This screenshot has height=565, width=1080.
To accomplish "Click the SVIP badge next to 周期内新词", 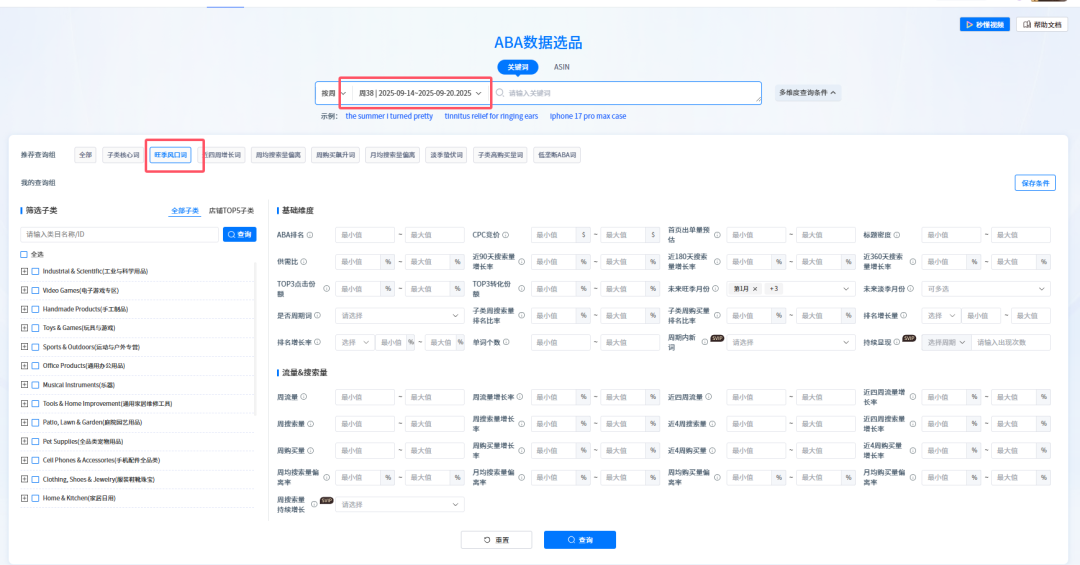I will click(x=717, y=338).
